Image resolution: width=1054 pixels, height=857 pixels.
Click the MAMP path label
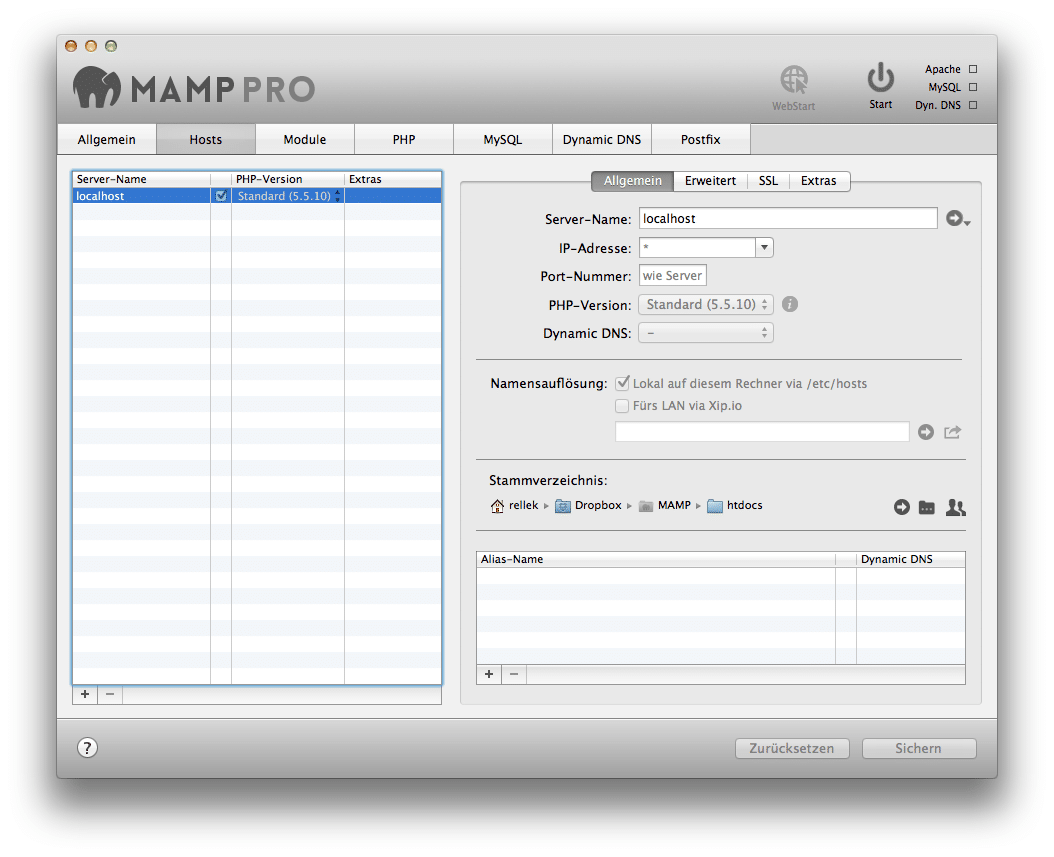(674, 505)
